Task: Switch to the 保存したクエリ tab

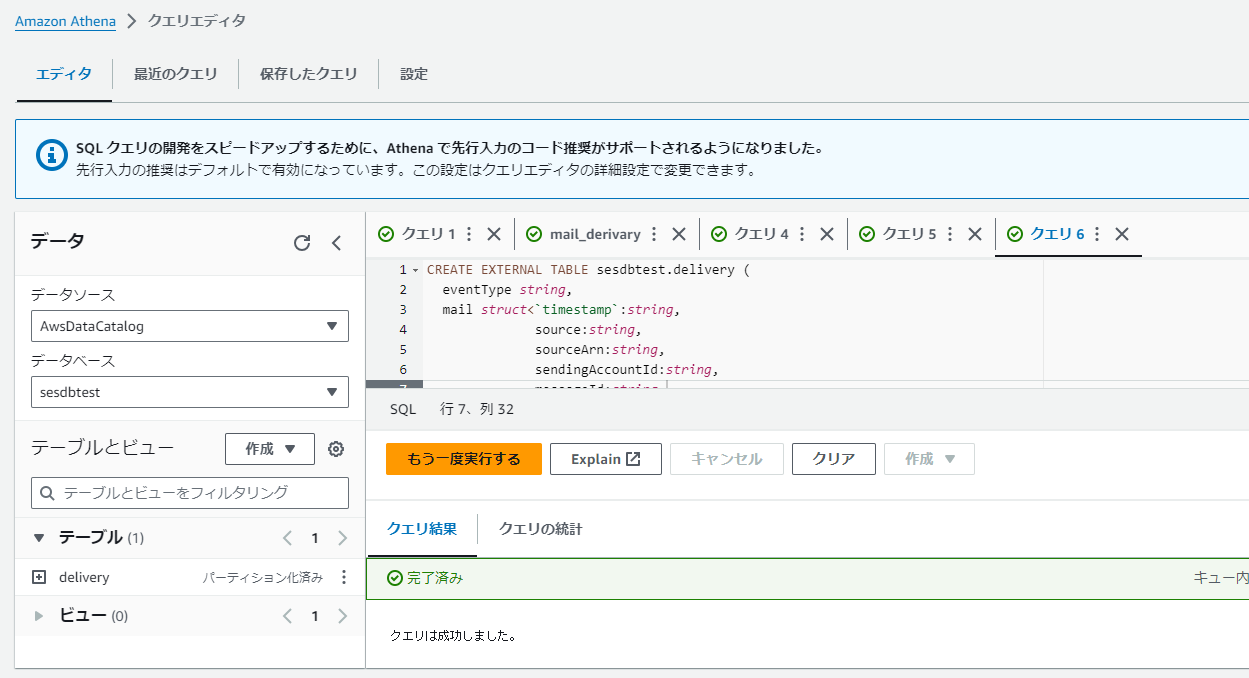Action: tap(308, 73)
